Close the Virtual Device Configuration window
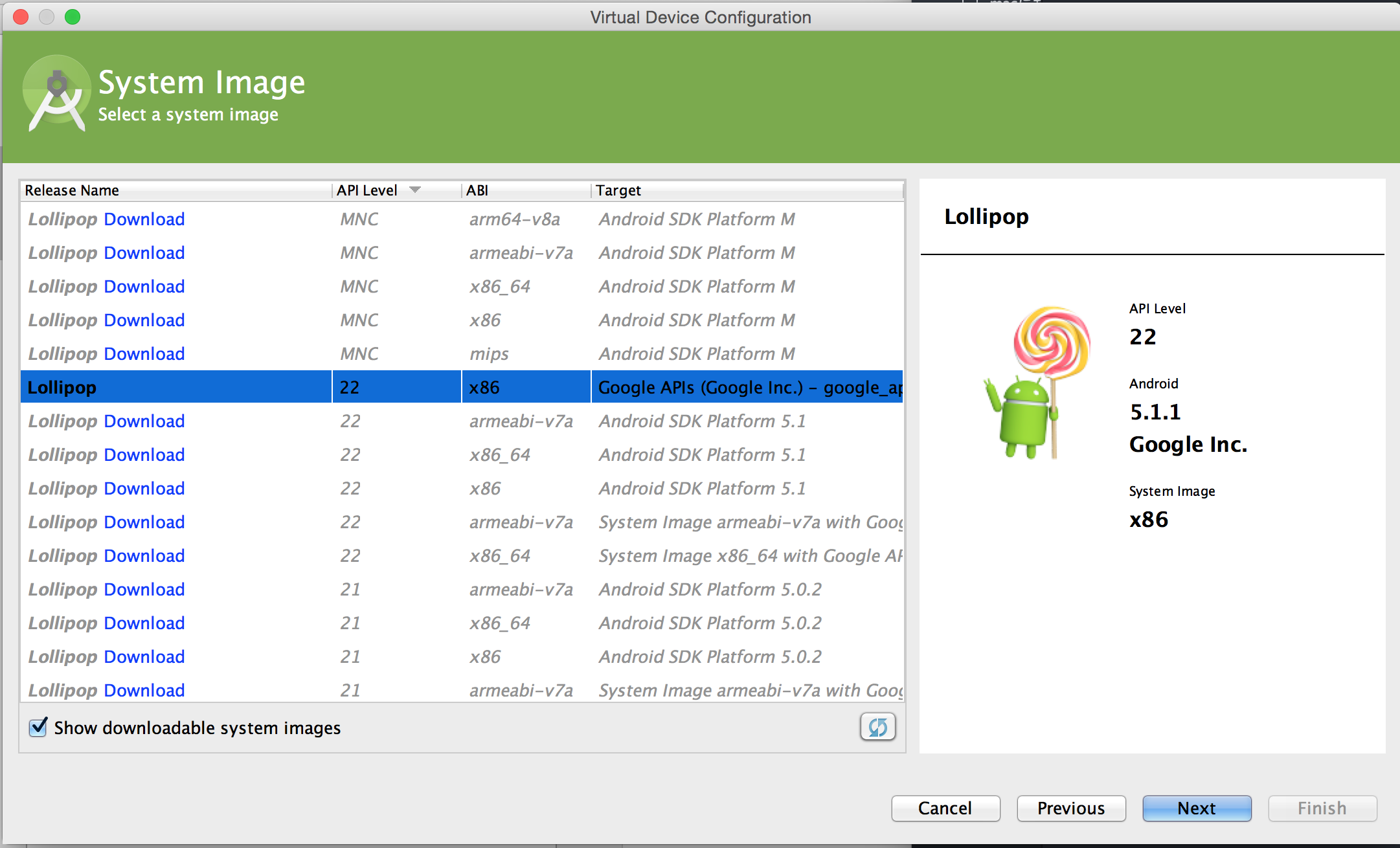 coord(21,17)
